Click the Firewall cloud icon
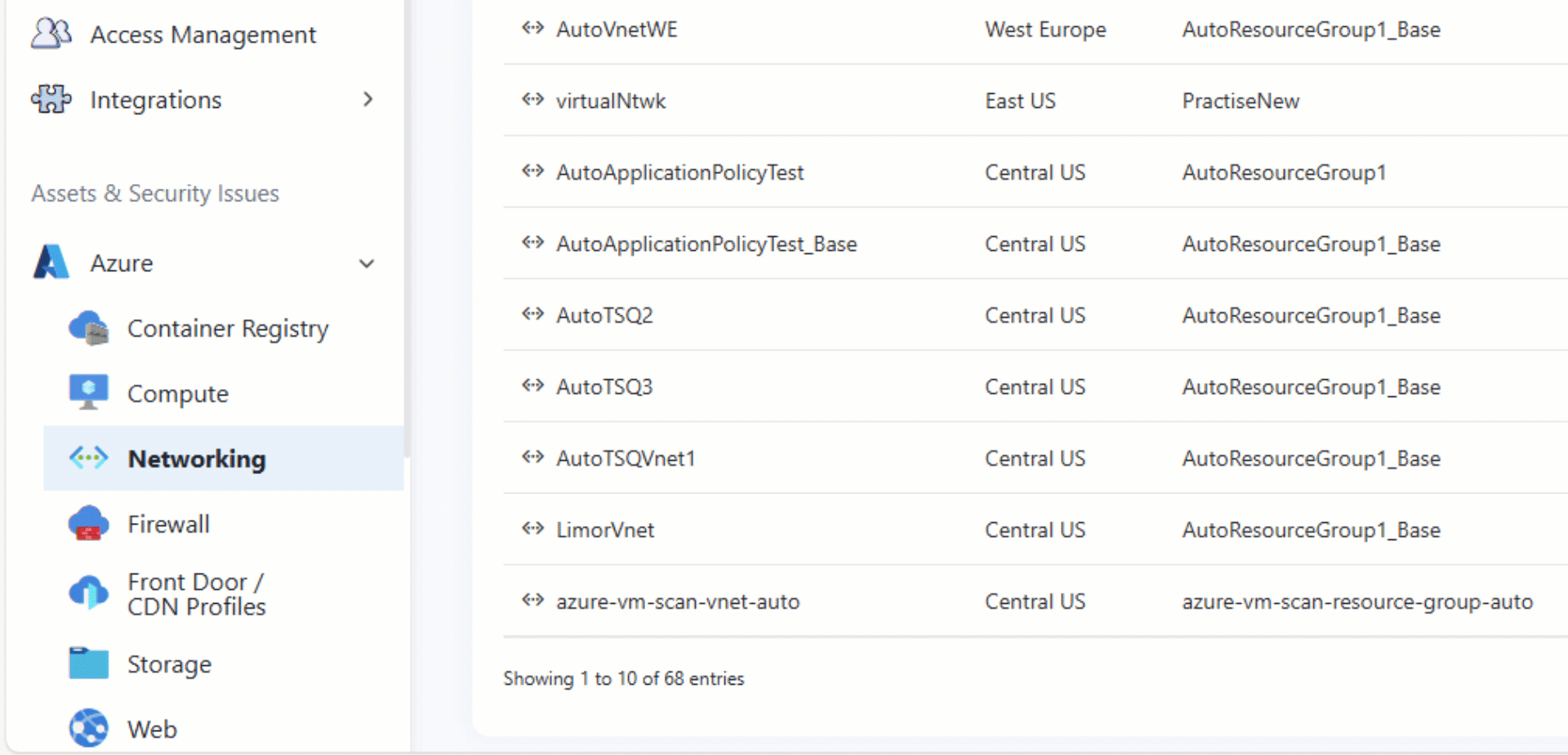The image size is (1568, 755). click(x=88, y=524)
